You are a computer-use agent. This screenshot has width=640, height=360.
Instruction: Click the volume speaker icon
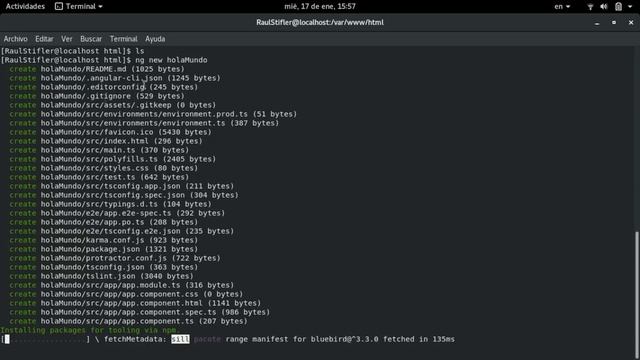[x=604, y=7]
